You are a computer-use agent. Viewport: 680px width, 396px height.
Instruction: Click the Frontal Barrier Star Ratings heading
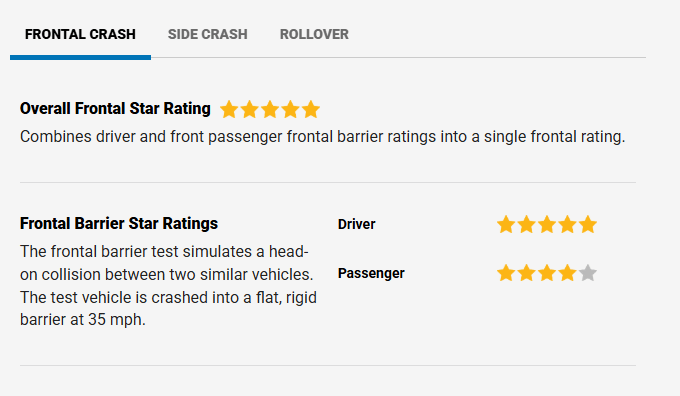click(x=119, y=223)
